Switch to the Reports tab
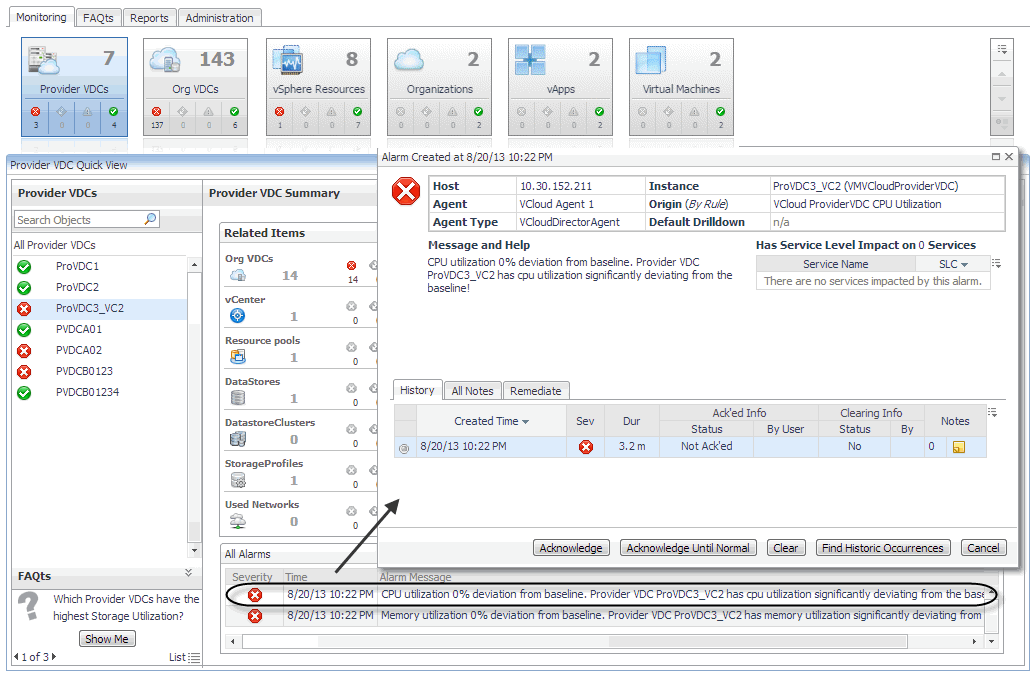This screenshot has width=1034, height=675. 149,18
